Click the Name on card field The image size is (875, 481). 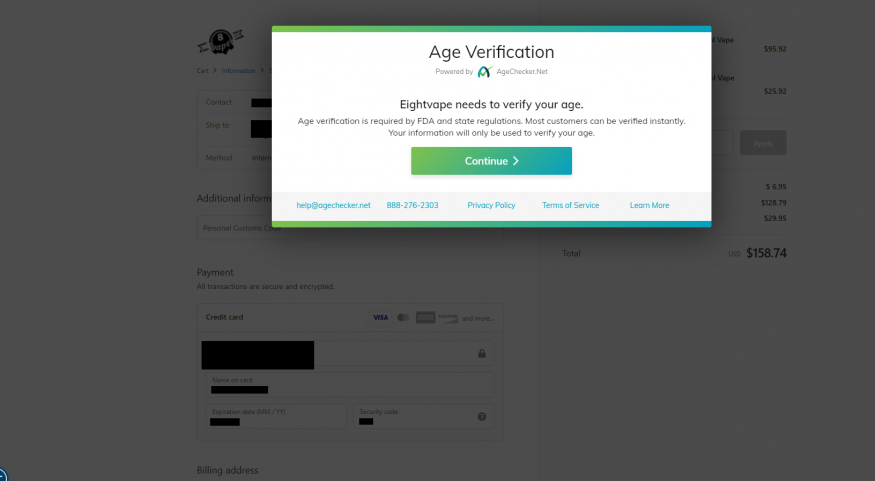(350, 385)
